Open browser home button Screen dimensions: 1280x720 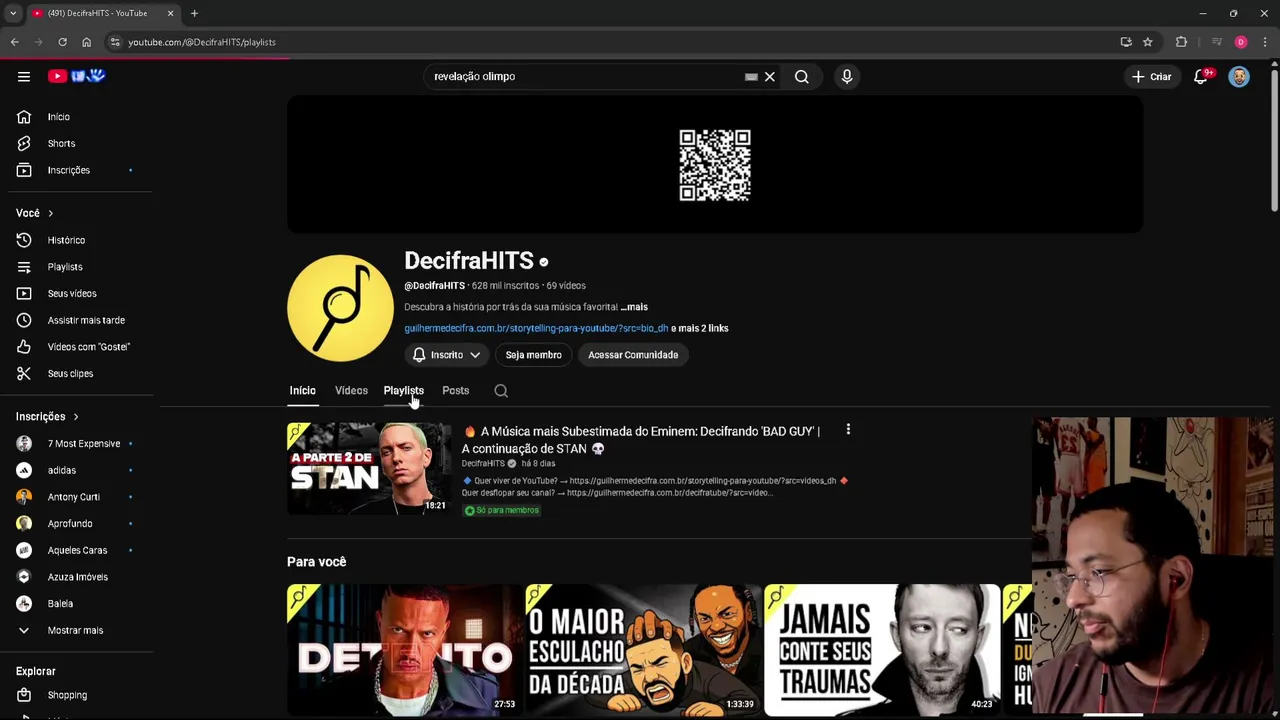[86, 42]
